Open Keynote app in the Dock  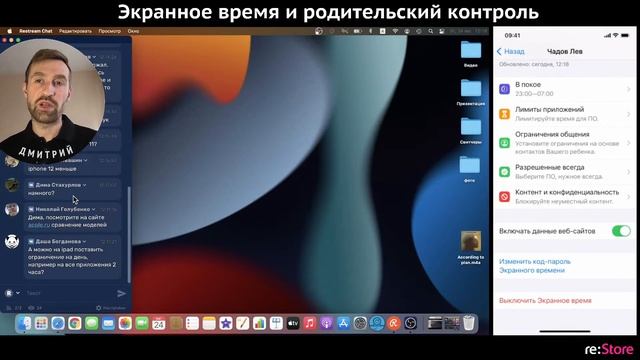tap(276, 324)
